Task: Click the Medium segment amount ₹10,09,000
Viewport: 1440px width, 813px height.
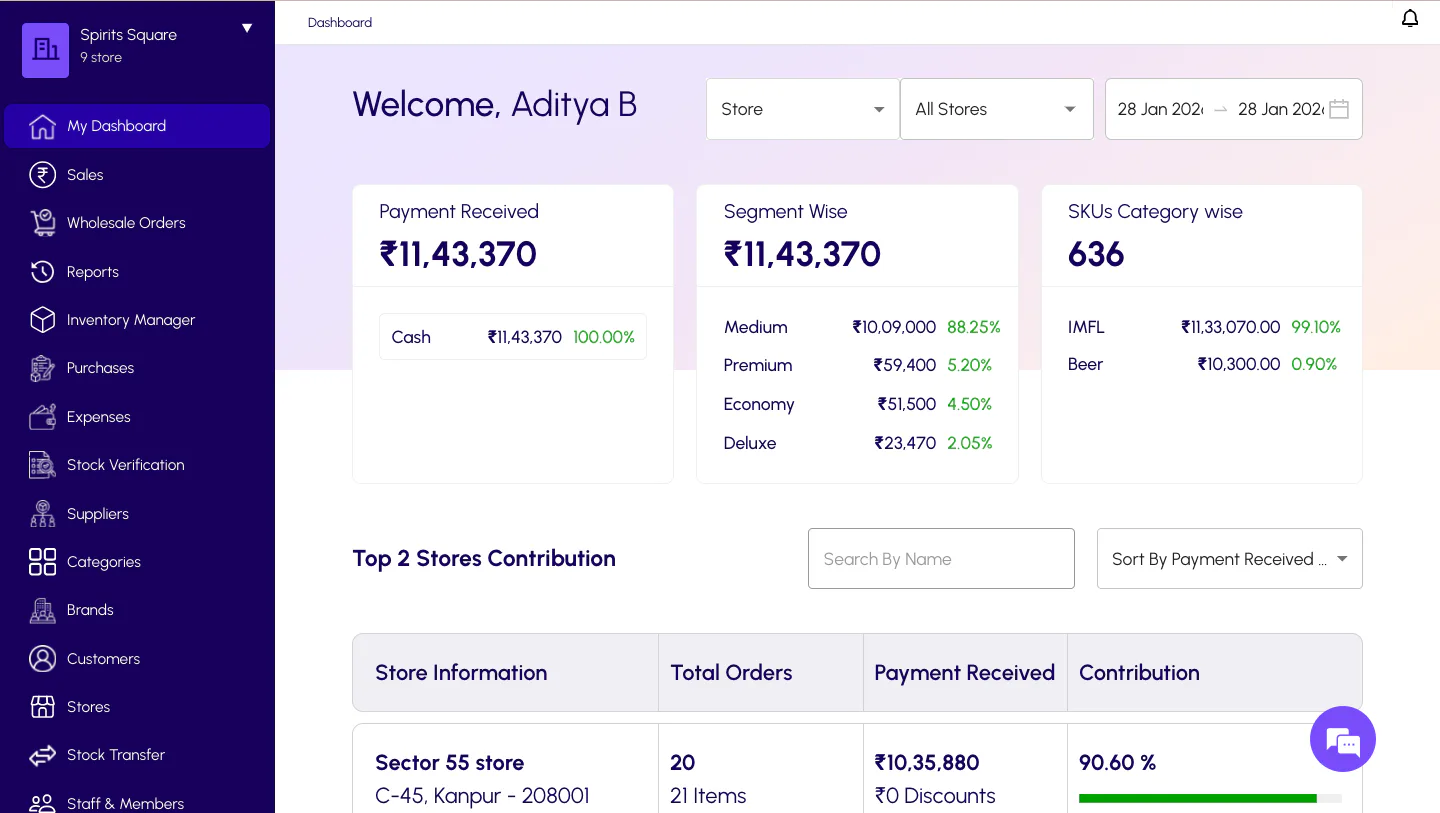Action: [894, 327]
